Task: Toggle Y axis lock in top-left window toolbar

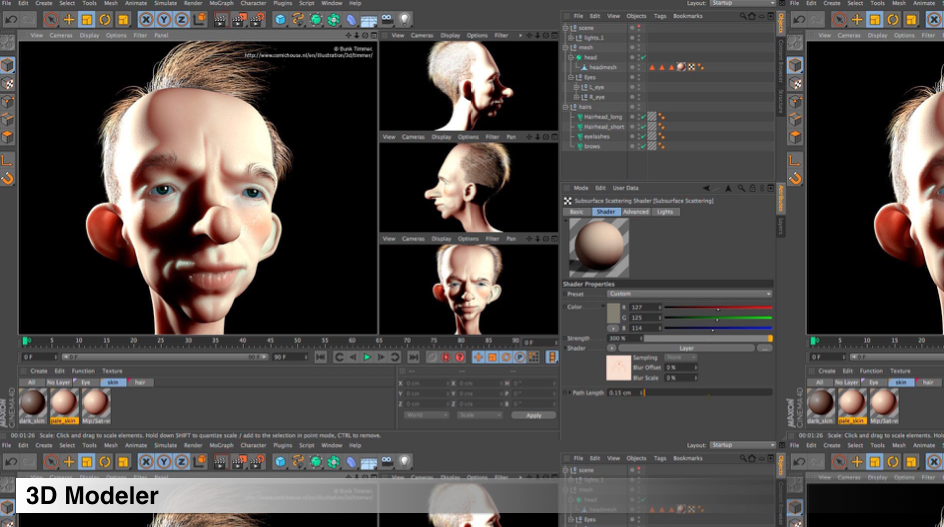Action: tap(164, 20)
